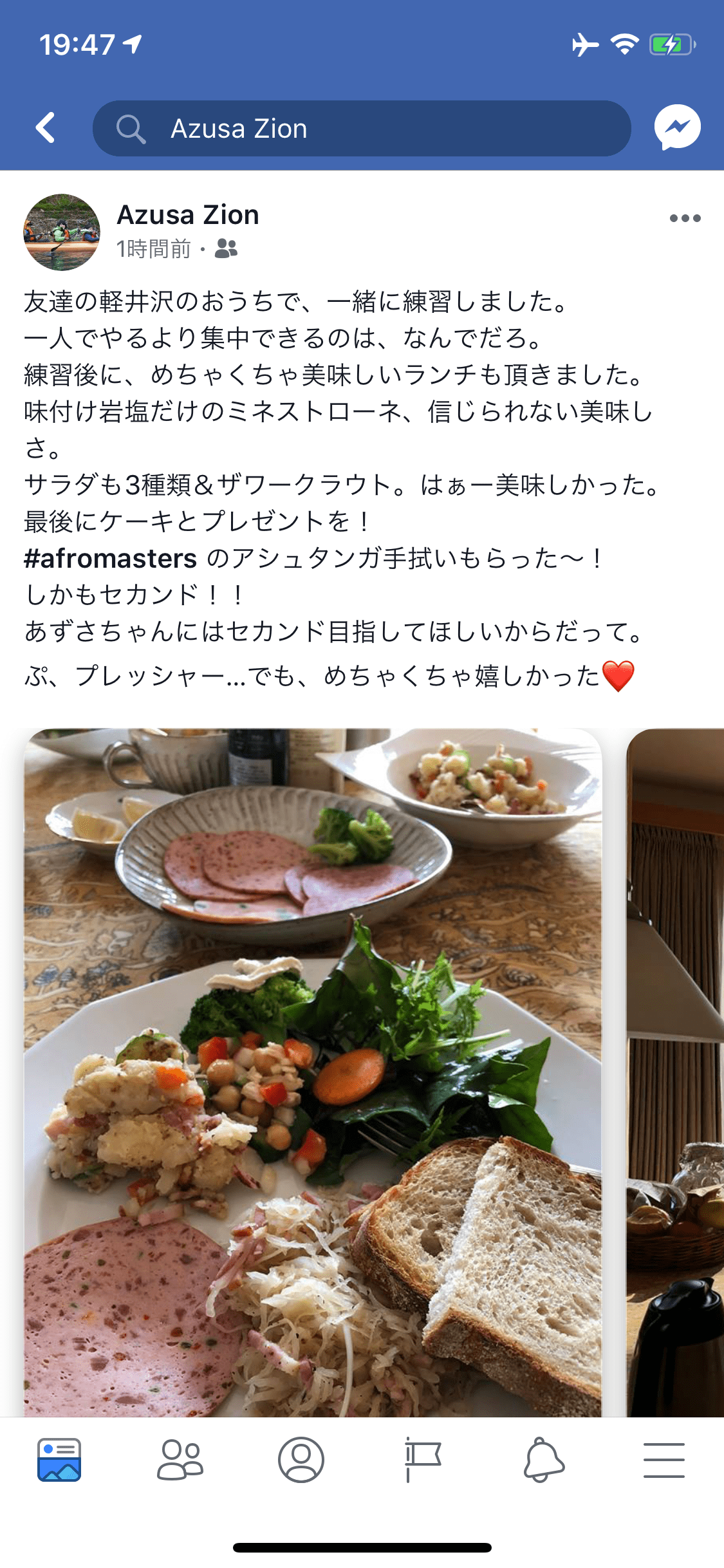Screen dimensions: 724x1568
Task: Open the #afromasters hashtag
Action: [x=110, y=558]
